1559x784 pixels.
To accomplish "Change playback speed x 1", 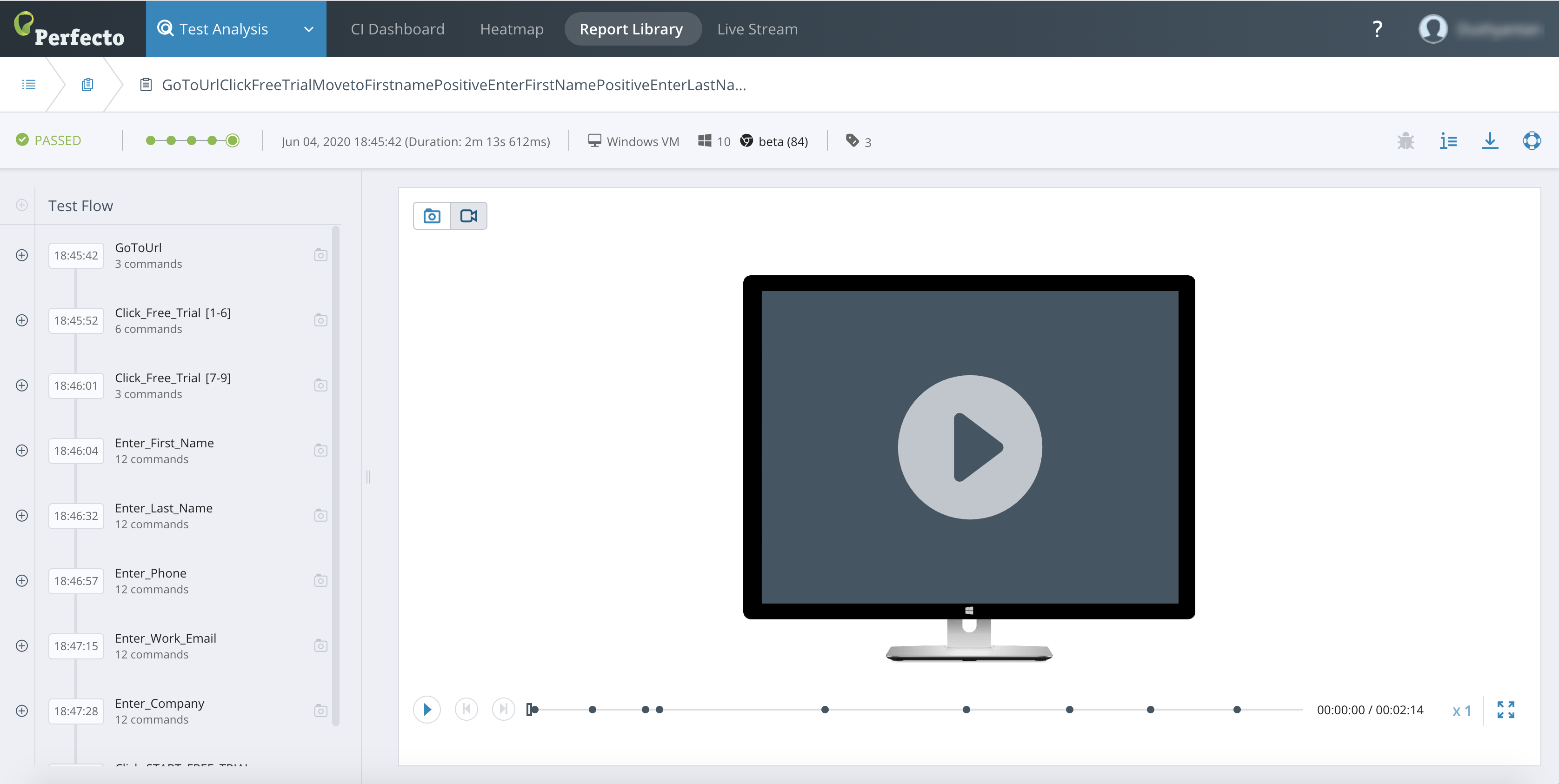I will (x=1462, y=711).
